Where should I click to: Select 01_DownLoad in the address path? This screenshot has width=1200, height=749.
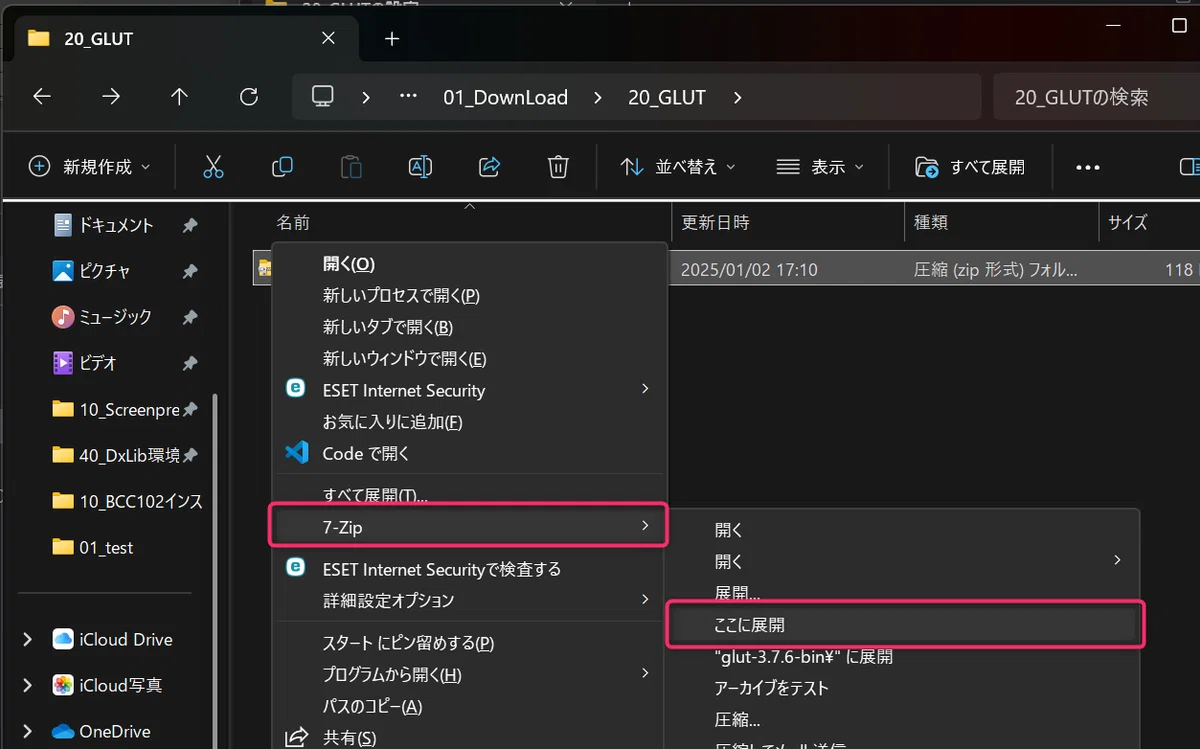pyautogui.click(x=505, y=97)
